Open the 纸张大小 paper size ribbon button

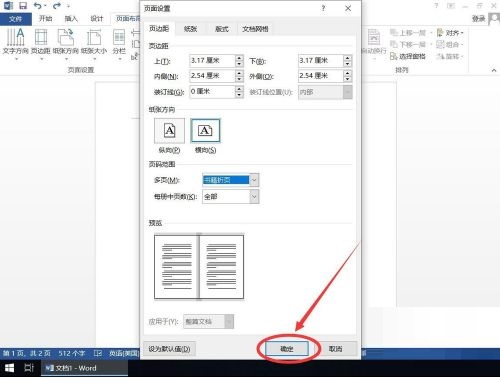[94, 45]
